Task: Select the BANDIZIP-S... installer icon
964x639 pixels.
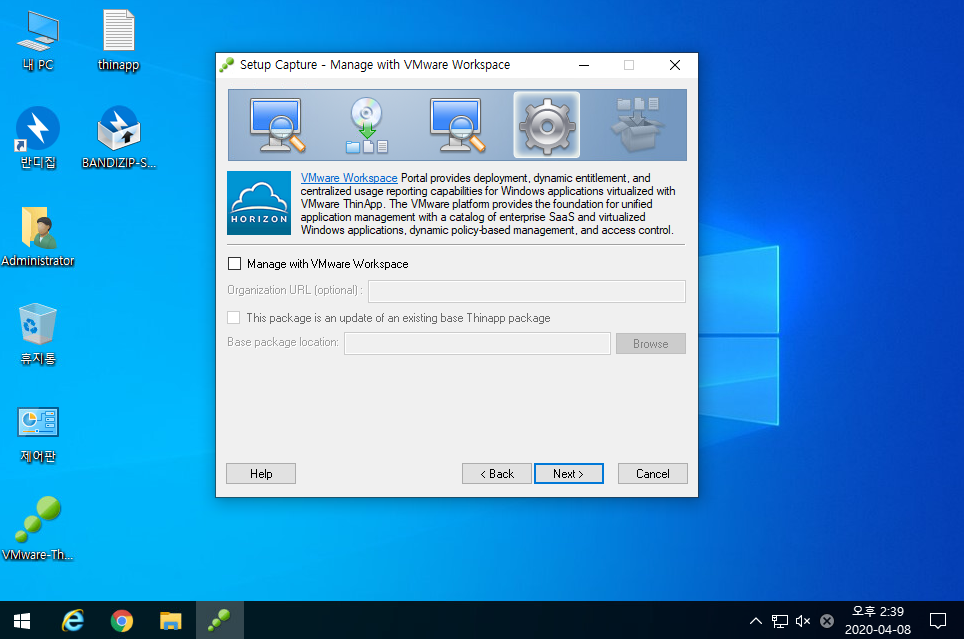Action: (119, 138)
